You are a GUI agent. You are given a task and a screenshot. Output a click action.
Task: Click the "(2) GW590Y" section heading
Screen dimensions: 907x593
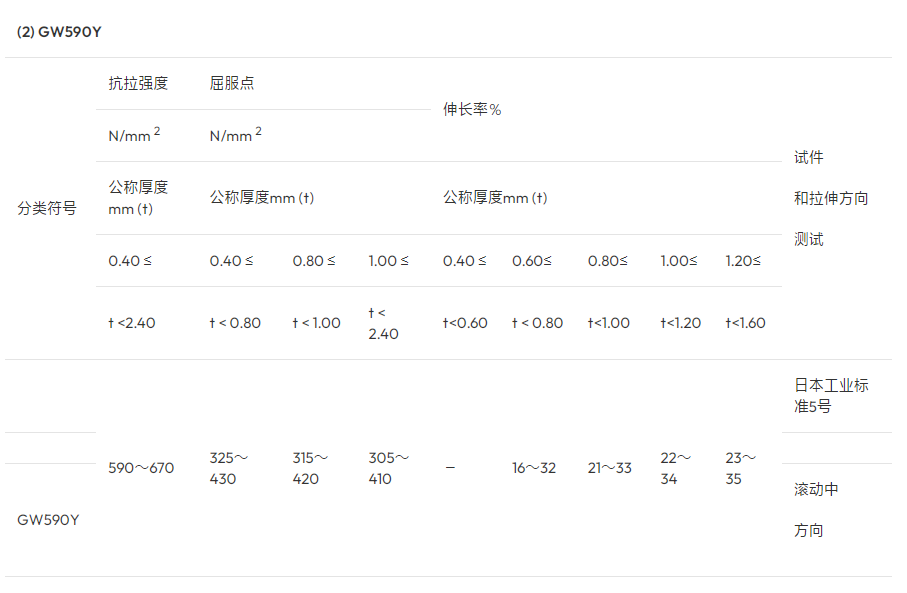point(60,32)
